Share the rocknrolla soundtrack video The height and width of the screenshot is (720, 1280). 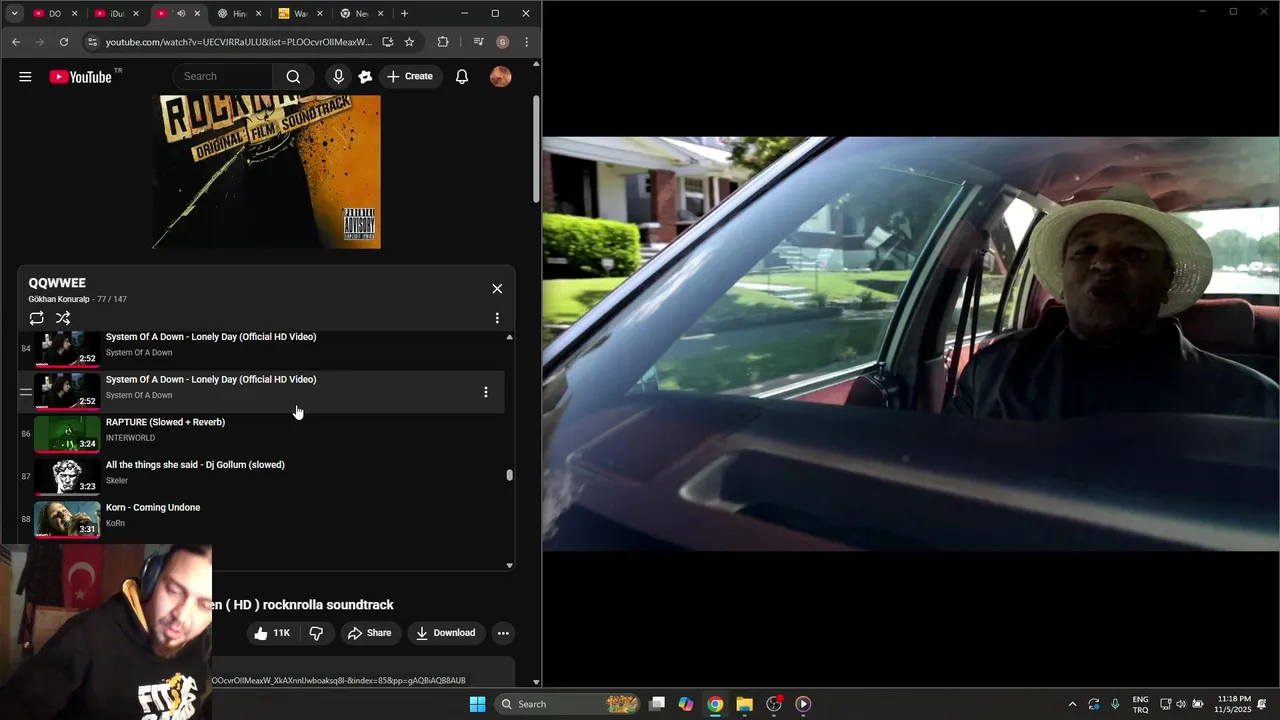(369, 633)
